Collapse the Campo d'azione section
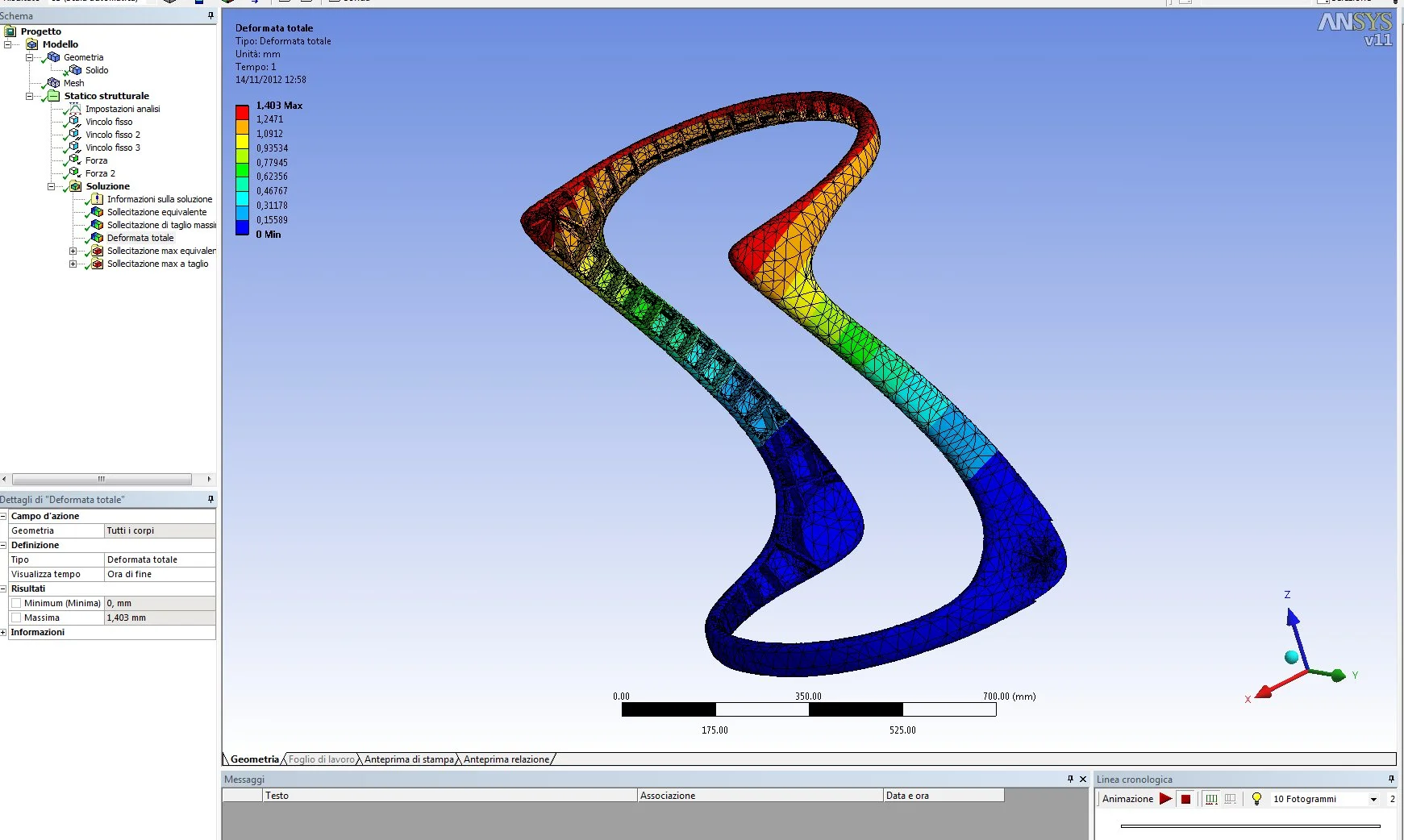Screen dimensions: 1404x840 pyautogui.click(x=3, y=516)
